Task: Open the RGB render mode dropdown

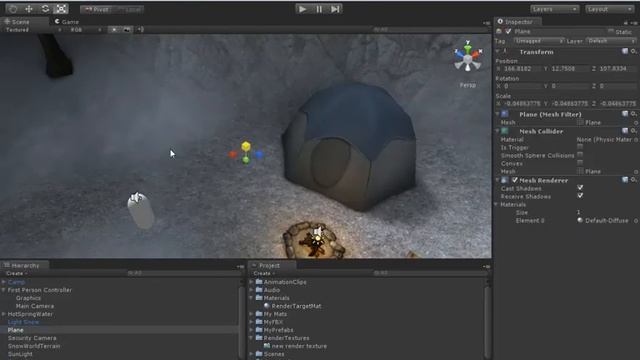Action: click(86, 30)
